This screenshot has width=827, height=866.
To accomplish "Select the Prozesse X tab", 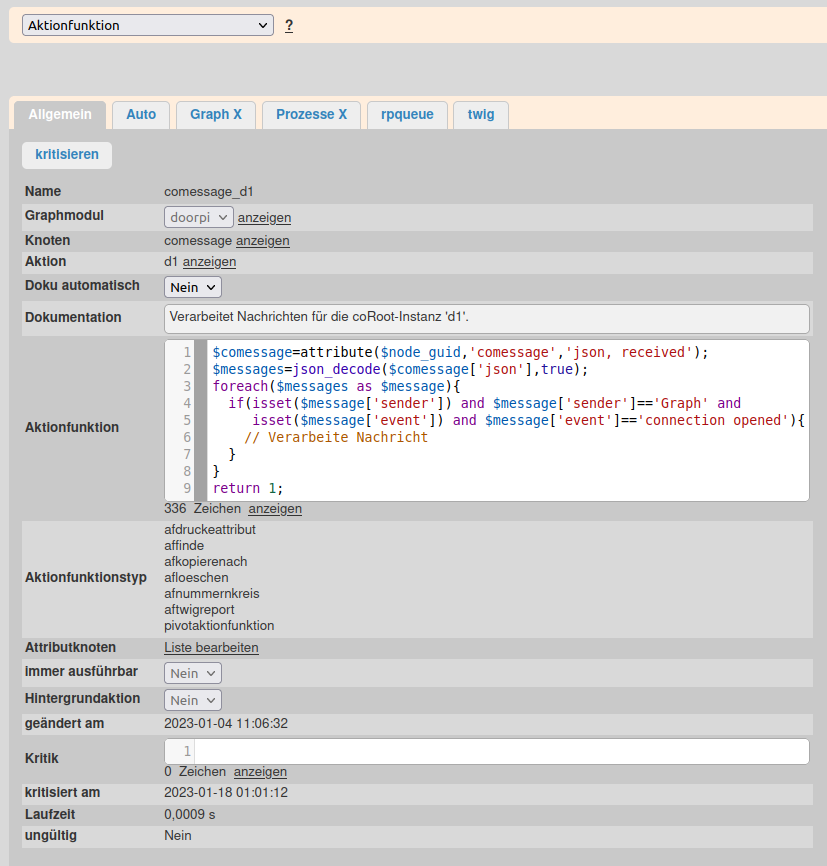I will tap(311, 115).
